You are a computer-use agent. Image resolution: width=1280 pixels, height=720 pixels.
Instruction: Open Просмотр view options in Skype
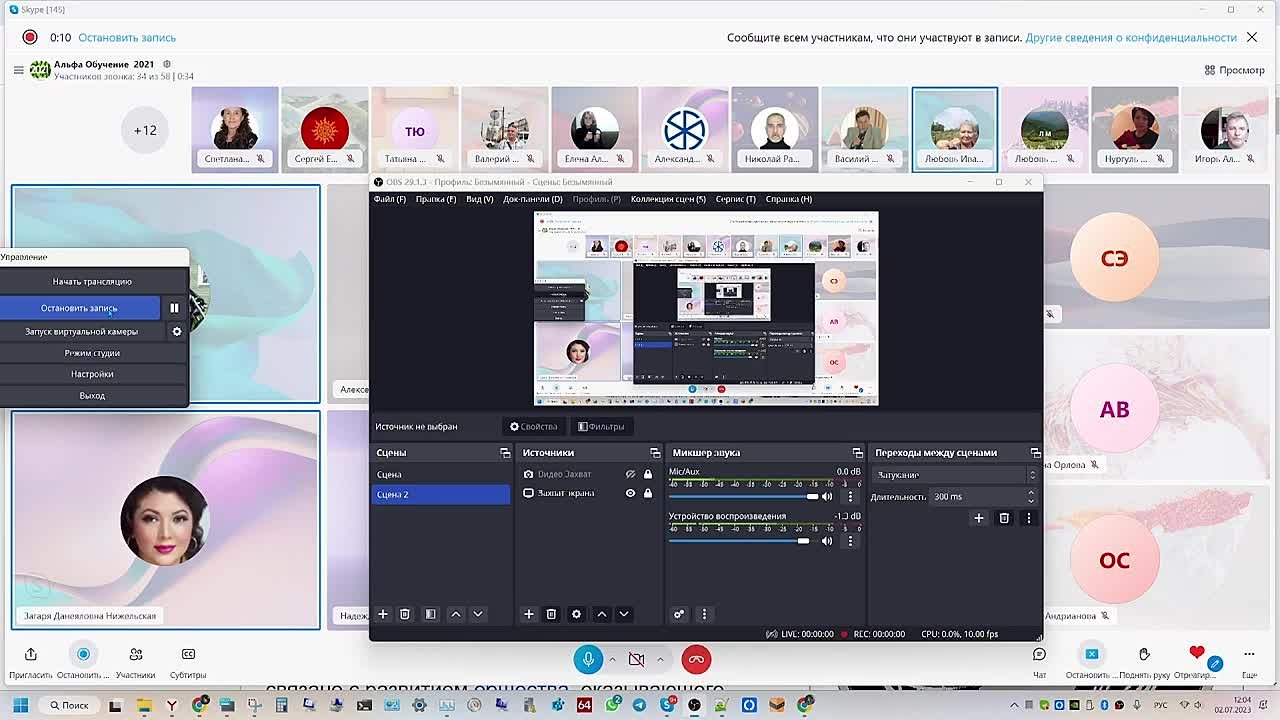click(x=1235, y=70)
